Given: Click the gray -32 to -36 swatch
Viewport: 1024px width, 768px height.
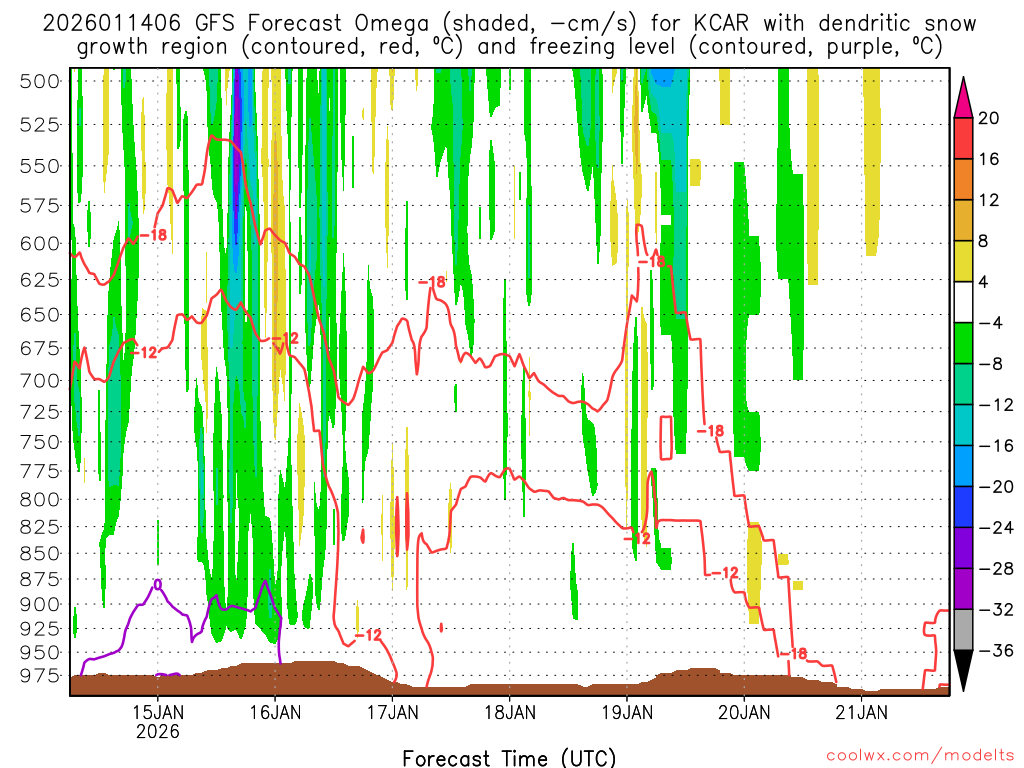Looking at the screenshot, I should [x=963, y=630].
